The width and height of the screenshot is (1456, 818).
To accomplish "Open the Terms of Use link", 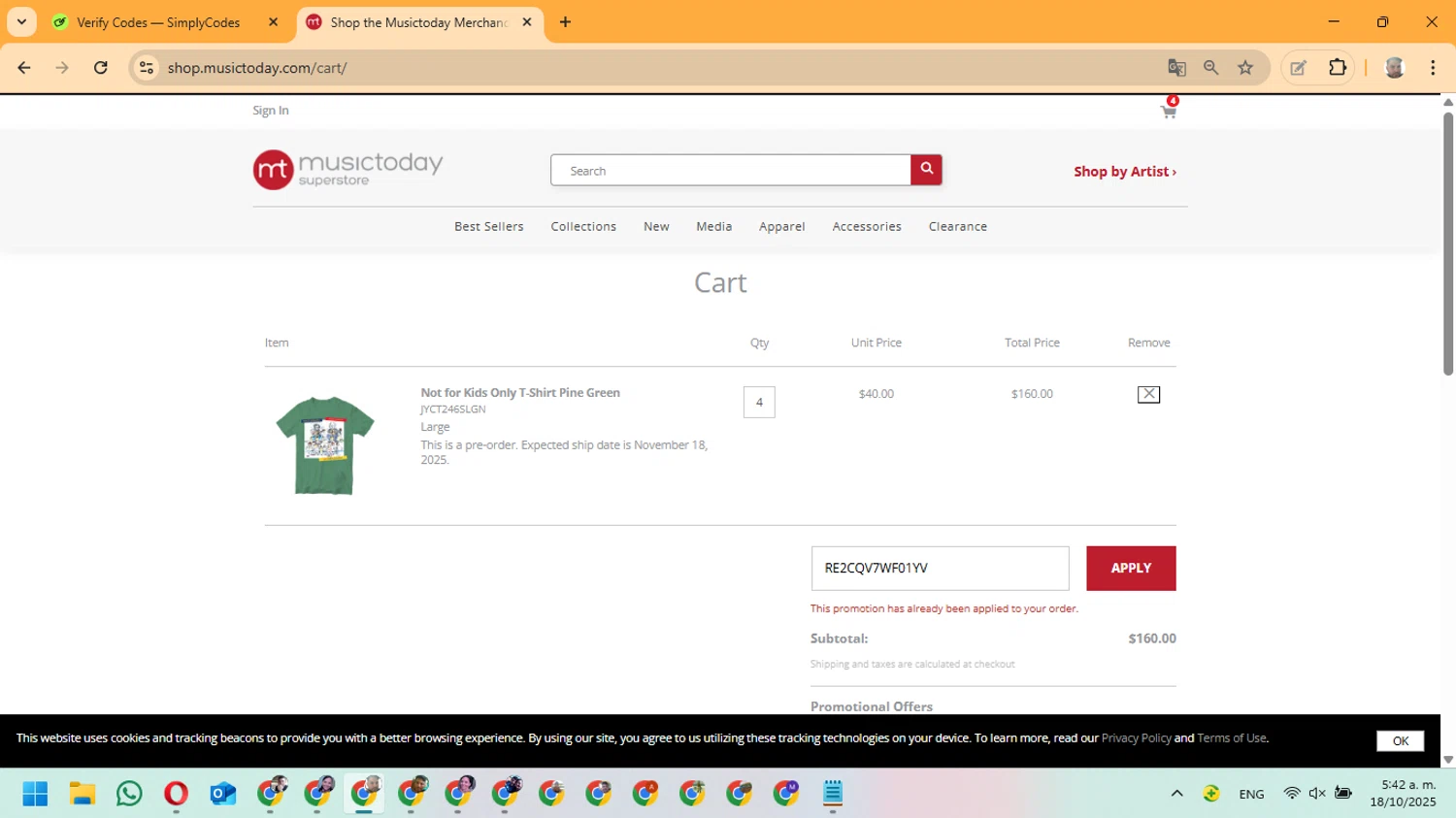I will pyautogui.click(x=1231, y=738).
